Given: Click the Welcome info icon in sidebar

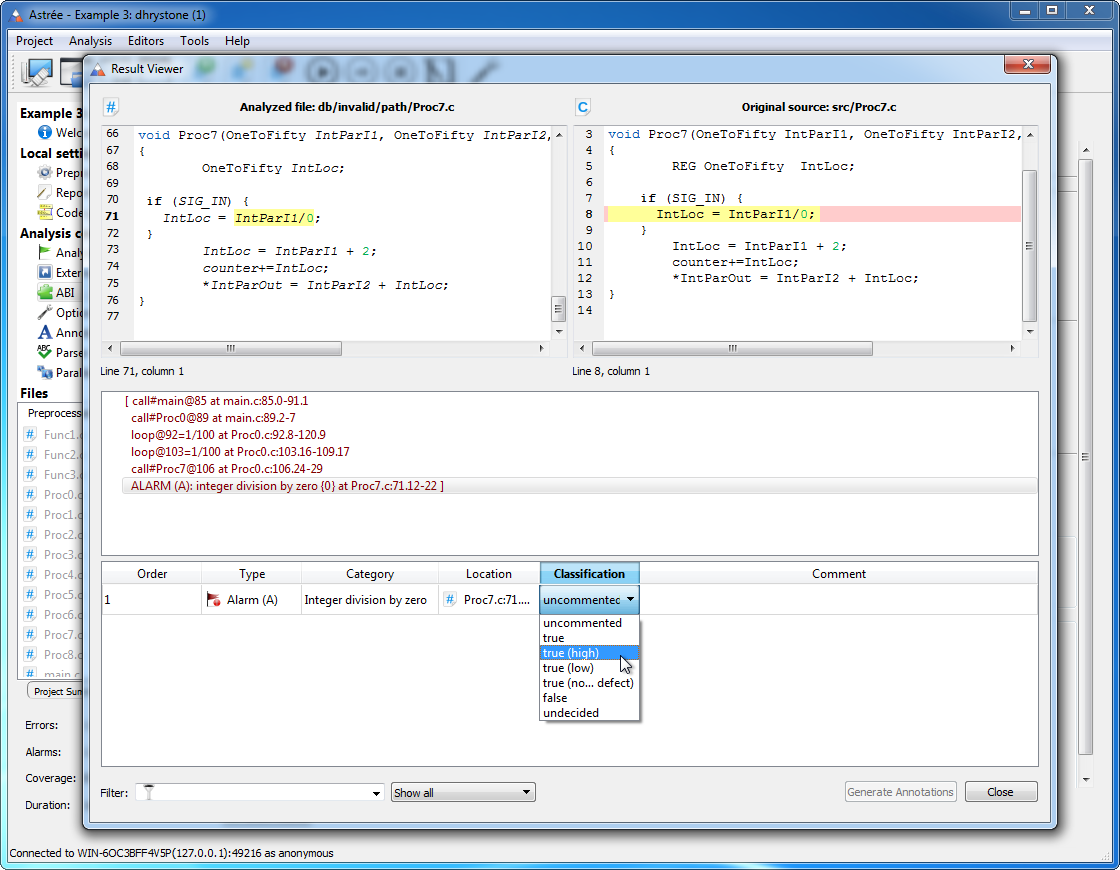Looking at the screenshot, I should click(x=44, y=132).
